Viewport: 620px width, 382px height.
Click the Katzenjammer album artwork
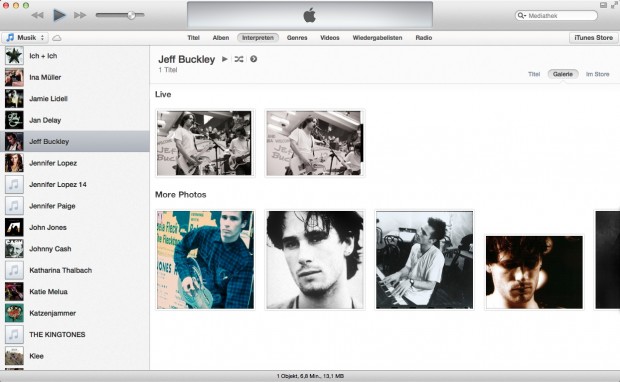pyautogui.click(x=14, y=313)
